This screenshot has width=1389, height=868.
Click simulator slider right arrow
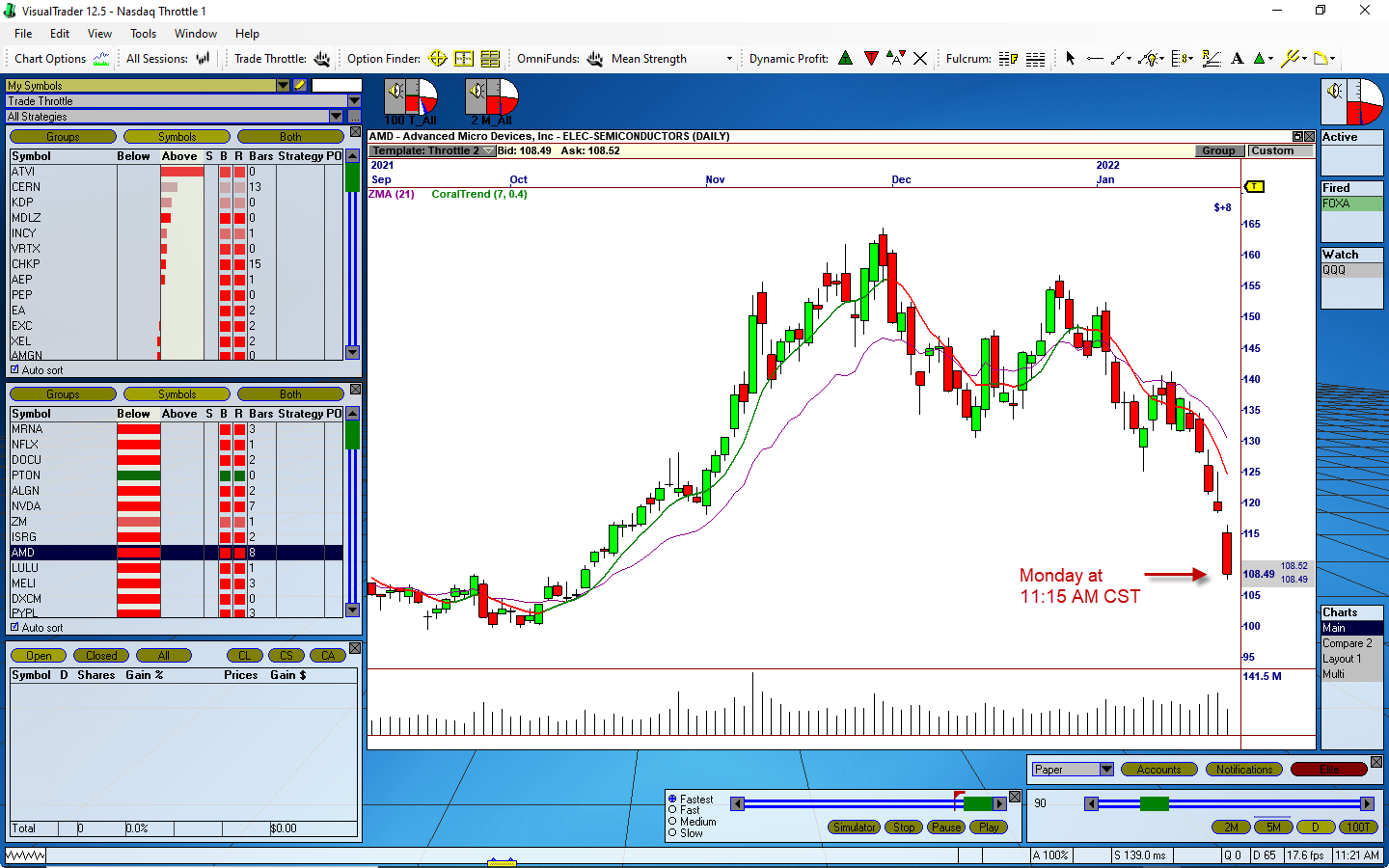[x=1000, y=804]
